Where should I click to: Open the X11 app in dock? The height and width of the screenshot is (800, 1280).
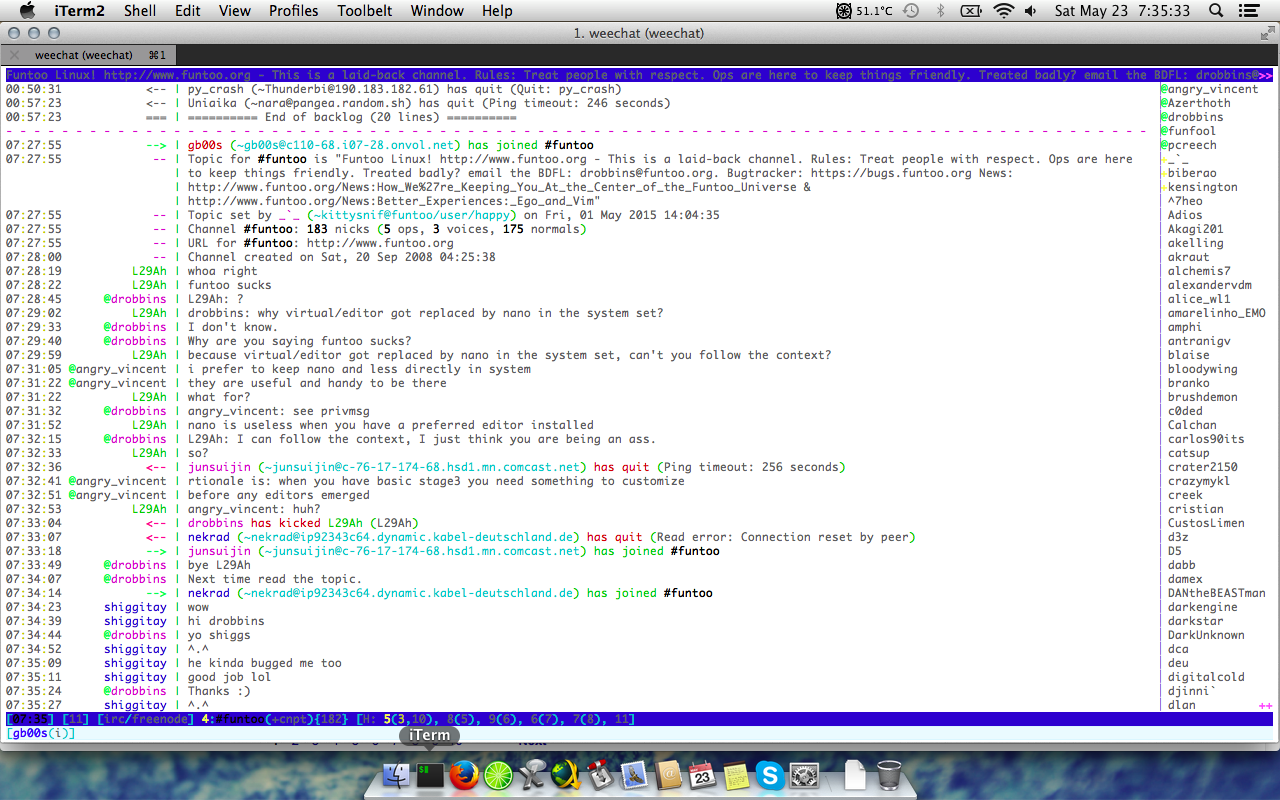(532, 775)
